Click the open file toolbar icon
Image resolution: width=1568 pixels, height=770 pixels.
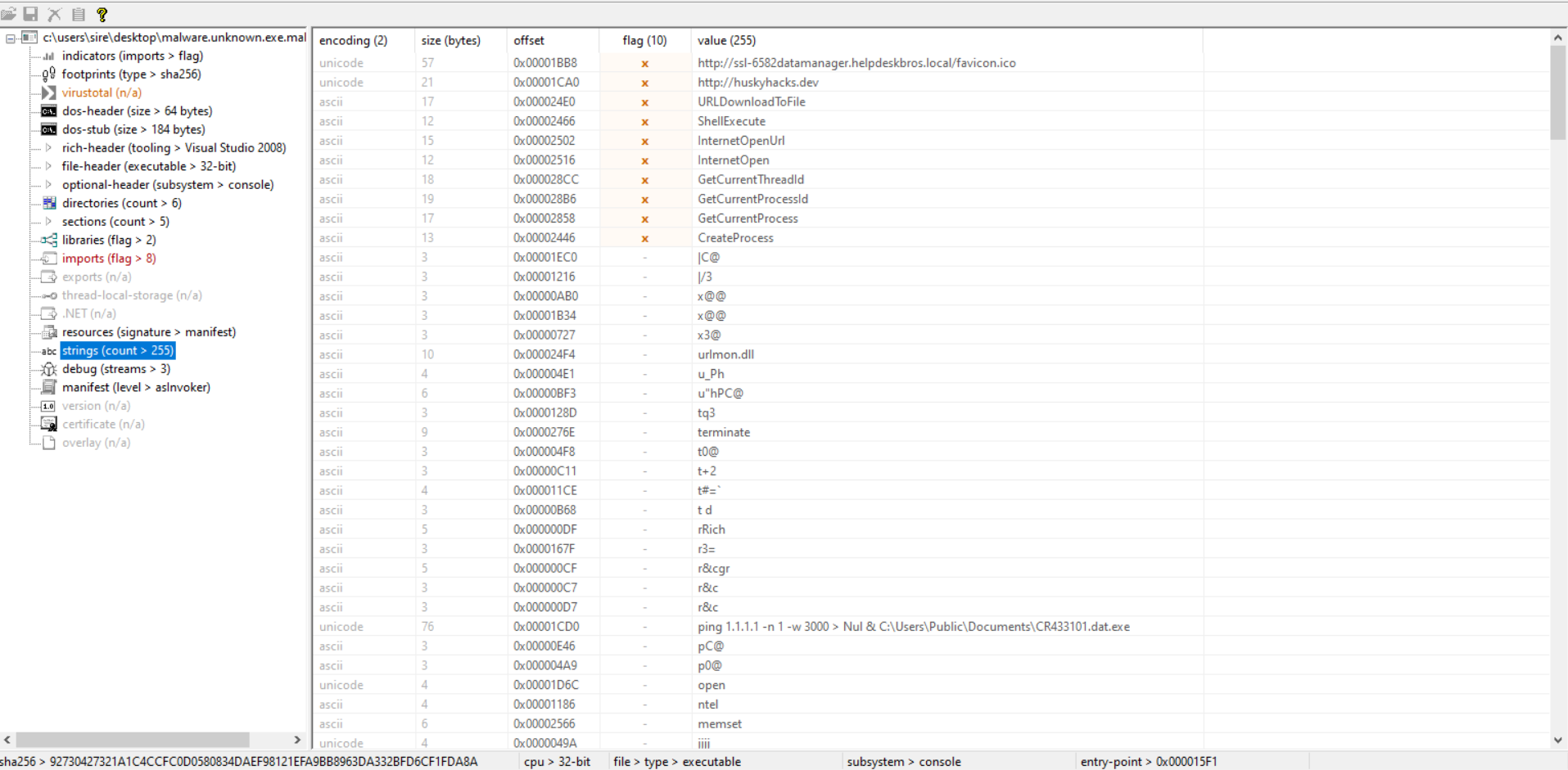[8, 14]
